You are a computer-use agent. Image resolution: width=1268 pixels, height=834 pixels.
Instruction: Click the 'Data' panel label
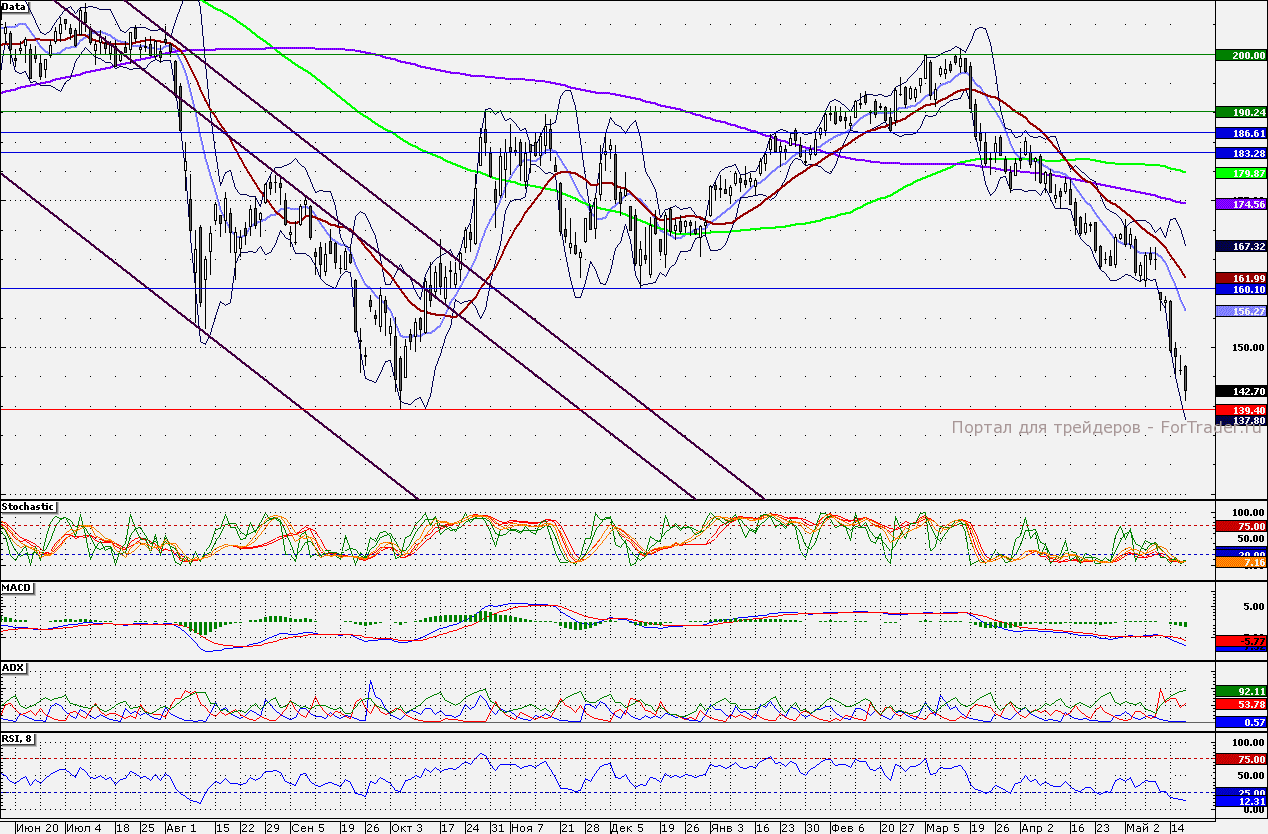point(14,6)
